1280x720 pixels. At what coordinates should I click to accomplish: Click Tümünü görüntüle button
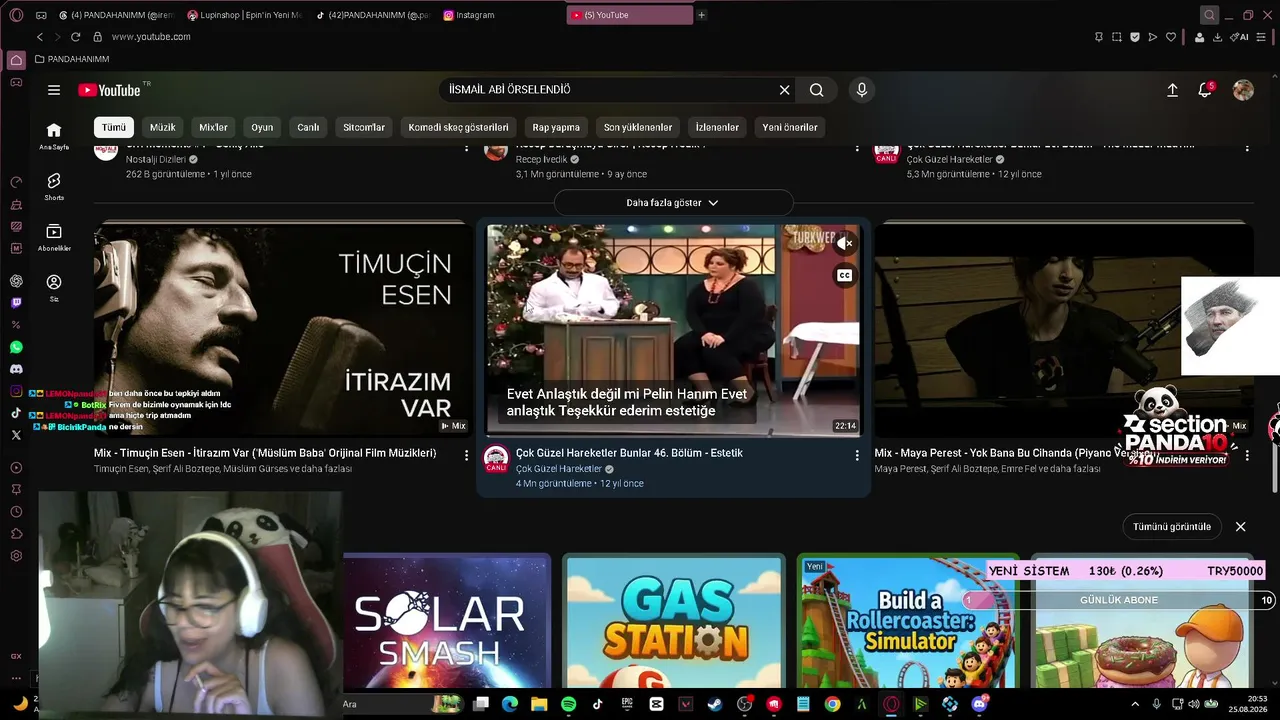(x=1172, y=527)
